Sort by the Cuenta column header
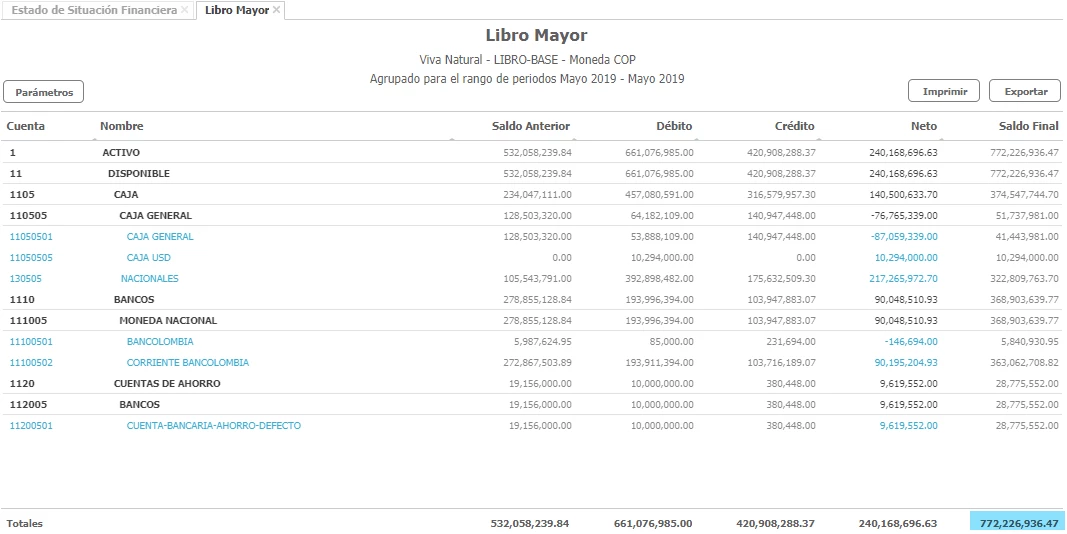Viewport: 1067px width, 534px height. coord(26,126)
